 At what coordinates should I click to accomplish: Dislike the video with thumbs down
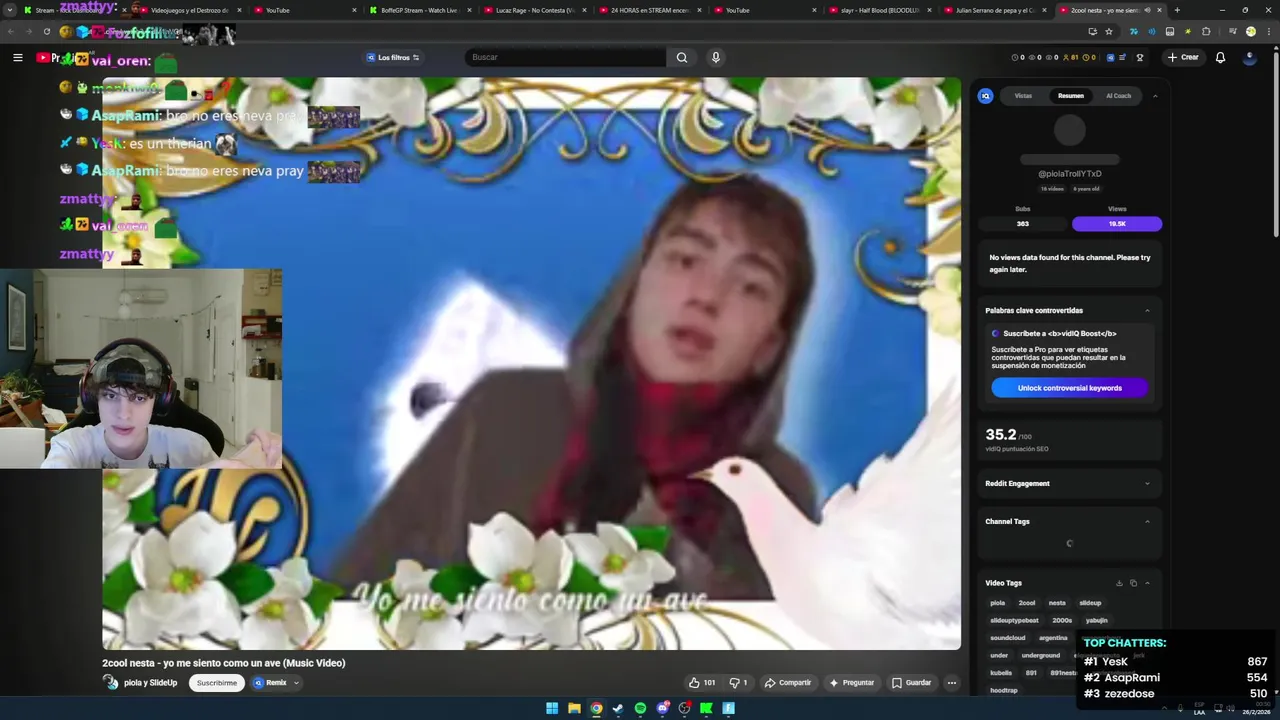click(738, 683)
